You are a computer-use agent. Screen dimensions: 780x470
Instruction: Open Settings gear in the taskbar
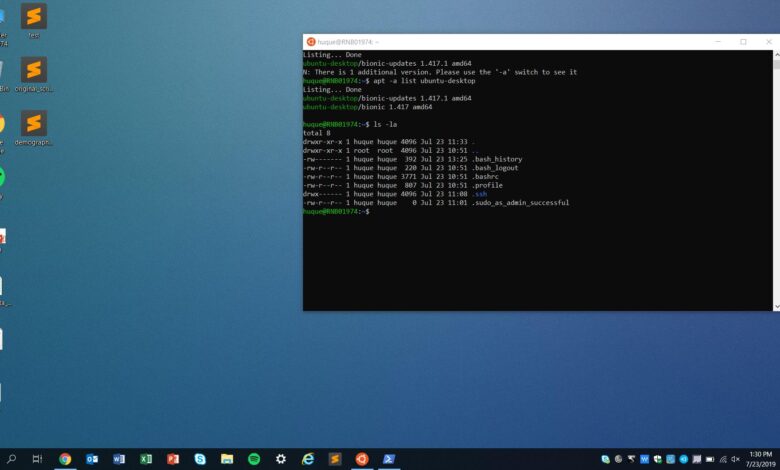click(x=281, y=459)
